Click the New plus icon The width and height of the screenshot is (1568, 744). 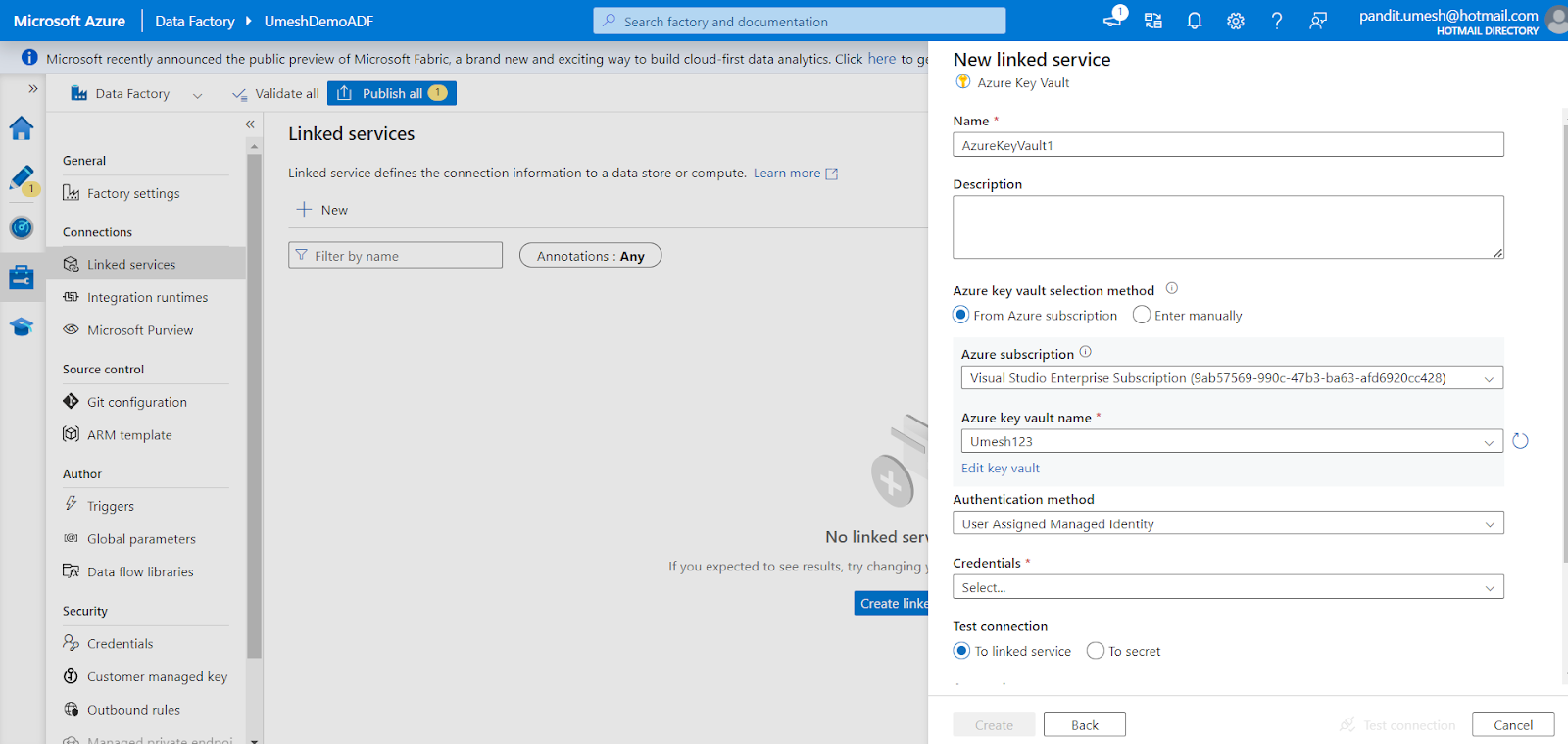(304, 209)
